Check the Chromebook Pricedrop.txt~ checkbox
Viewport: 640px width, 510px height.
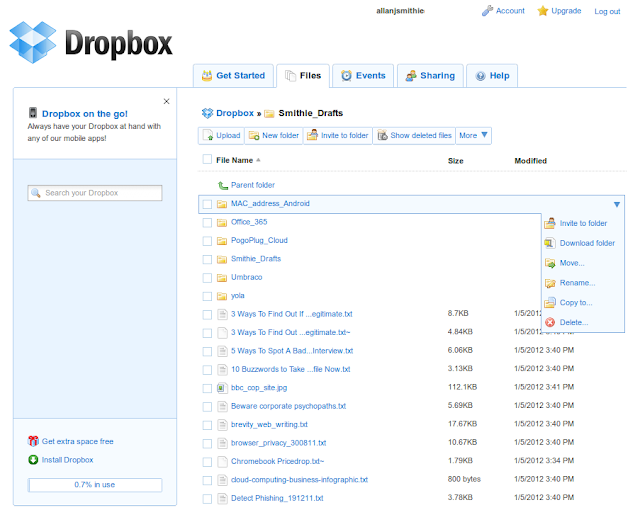click(x=207, y=462)
